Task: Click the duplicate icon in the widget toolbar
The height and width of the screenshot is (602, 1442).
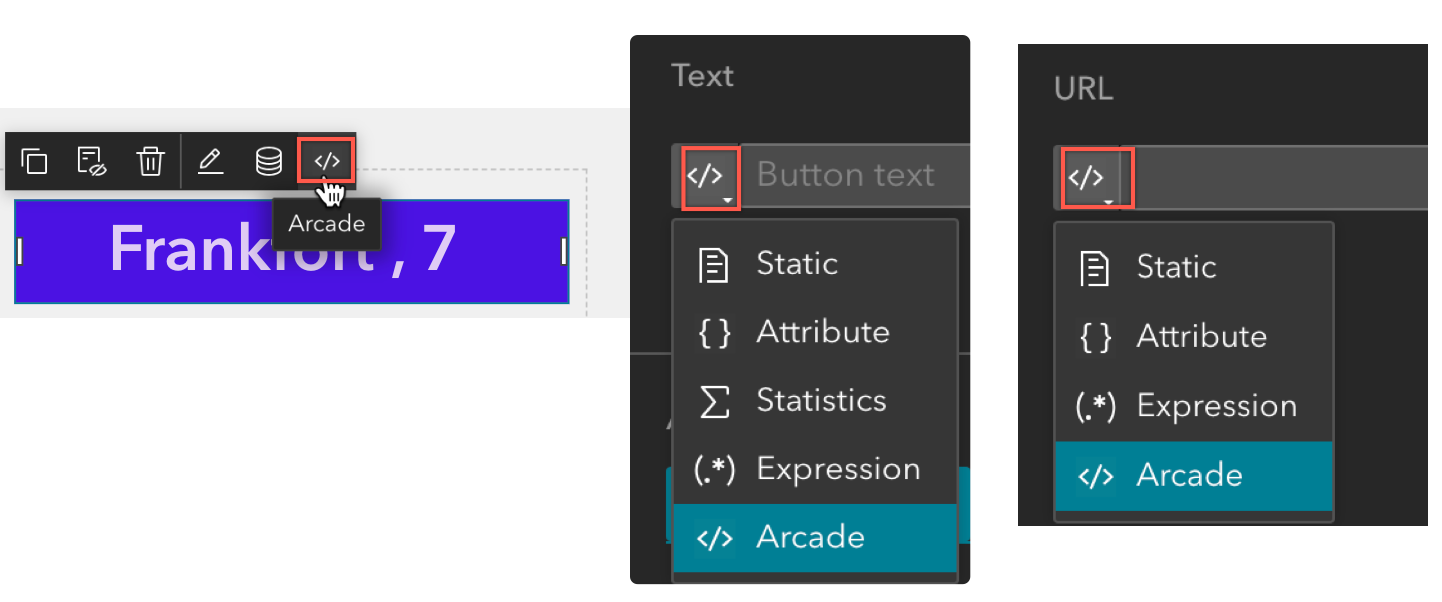Action: [35, 161]
